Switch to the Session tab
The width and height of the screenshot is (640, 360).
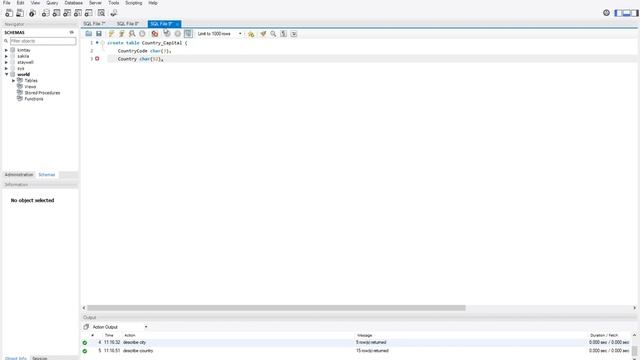(40, 358)
